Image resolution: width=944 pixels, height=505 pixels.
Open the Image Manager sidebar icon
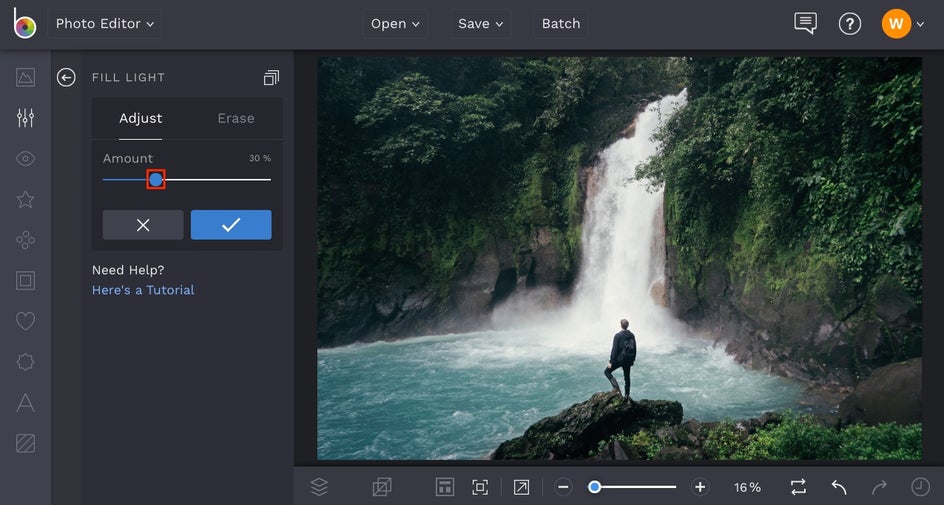(x=25, y=77)
